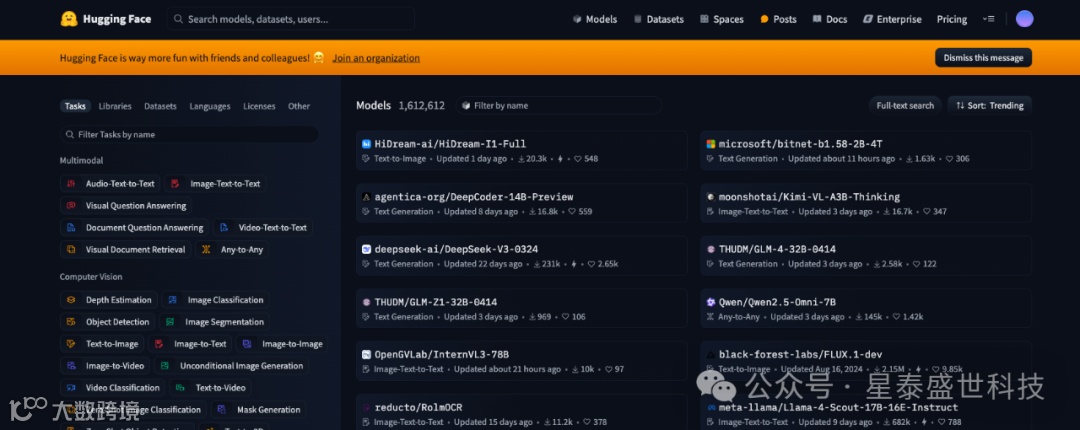Open the Datasets nav item
The image size is (1080, 430).
[658, 19]
